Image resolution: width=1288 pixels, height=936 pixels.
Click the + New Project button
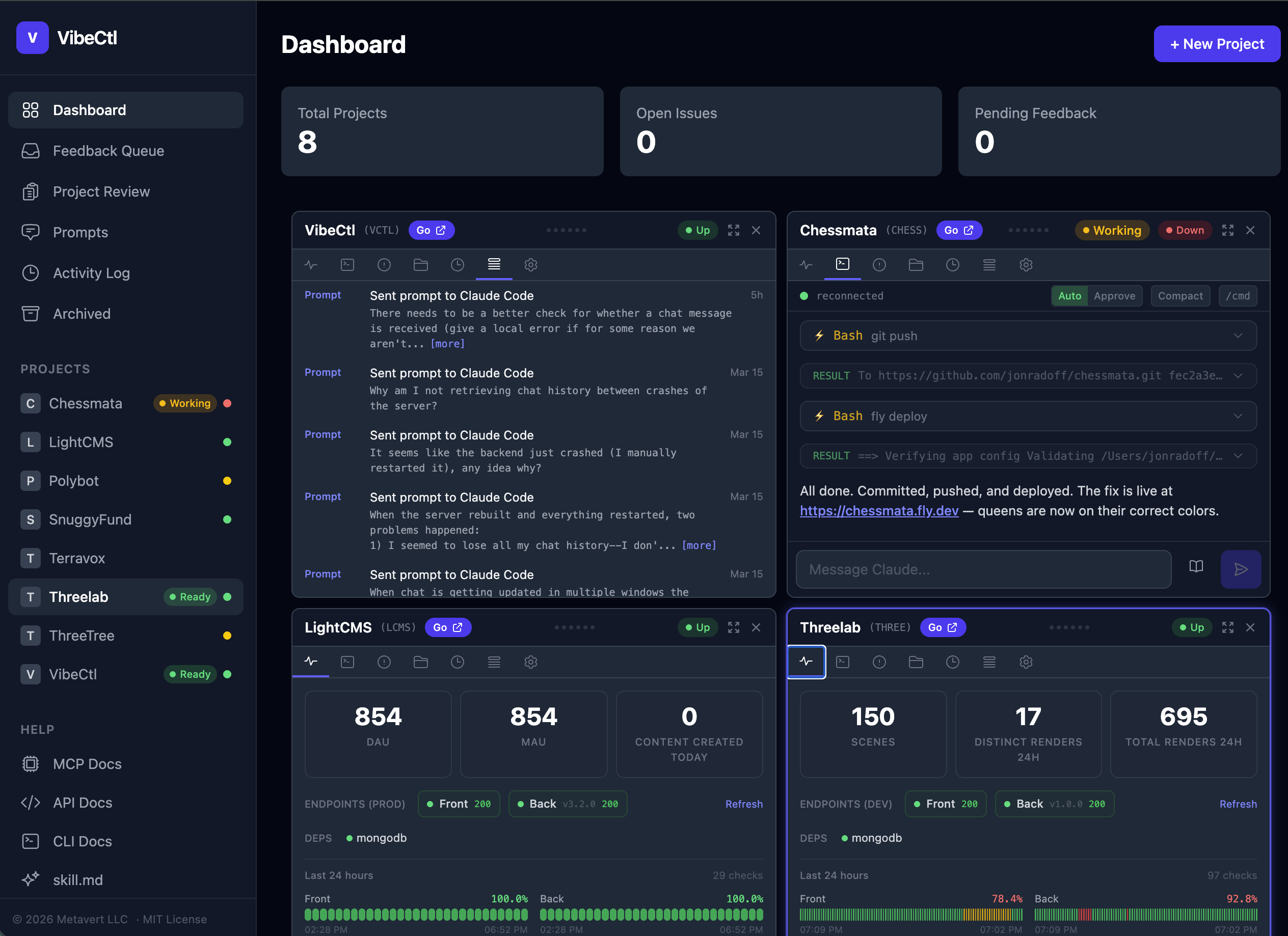pos(1217,44)
